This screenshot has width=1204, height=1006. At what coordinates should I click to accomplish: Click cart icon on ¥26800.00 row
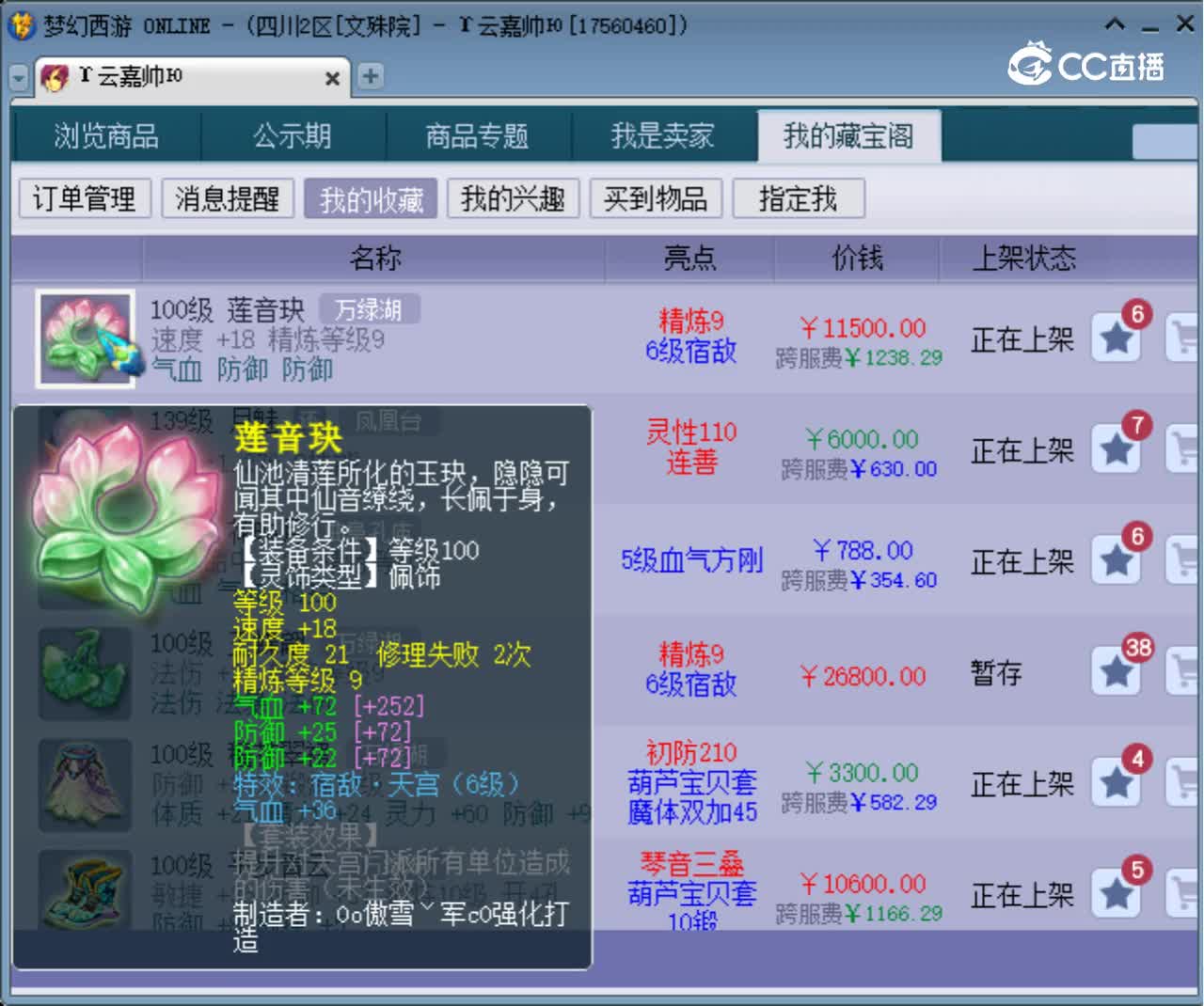[x=1183, y=671]
